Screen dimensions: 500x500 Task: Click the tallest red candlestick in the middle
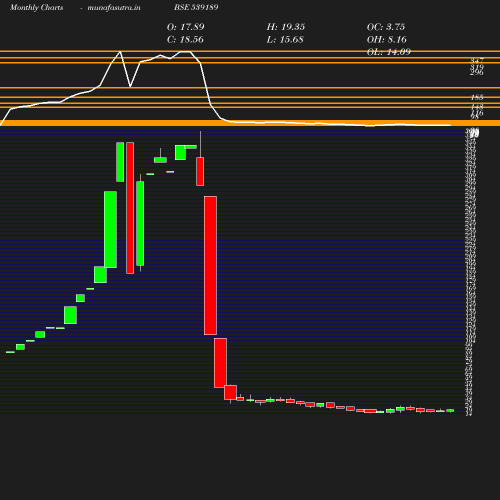pyautogui.click(x=210, y=265)
